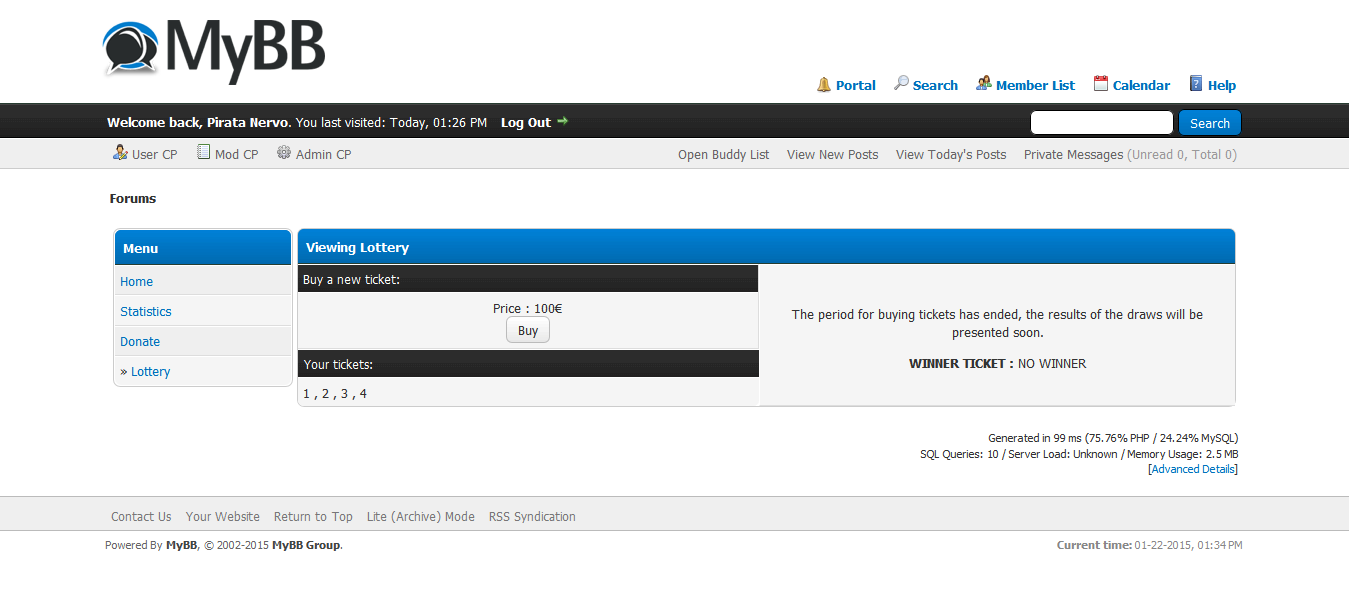Click the Help book icon

(x=1195, y=84)
